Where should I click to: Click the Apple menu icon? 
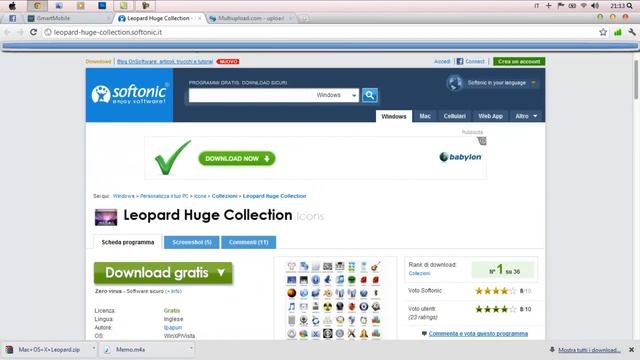[12, 6]
